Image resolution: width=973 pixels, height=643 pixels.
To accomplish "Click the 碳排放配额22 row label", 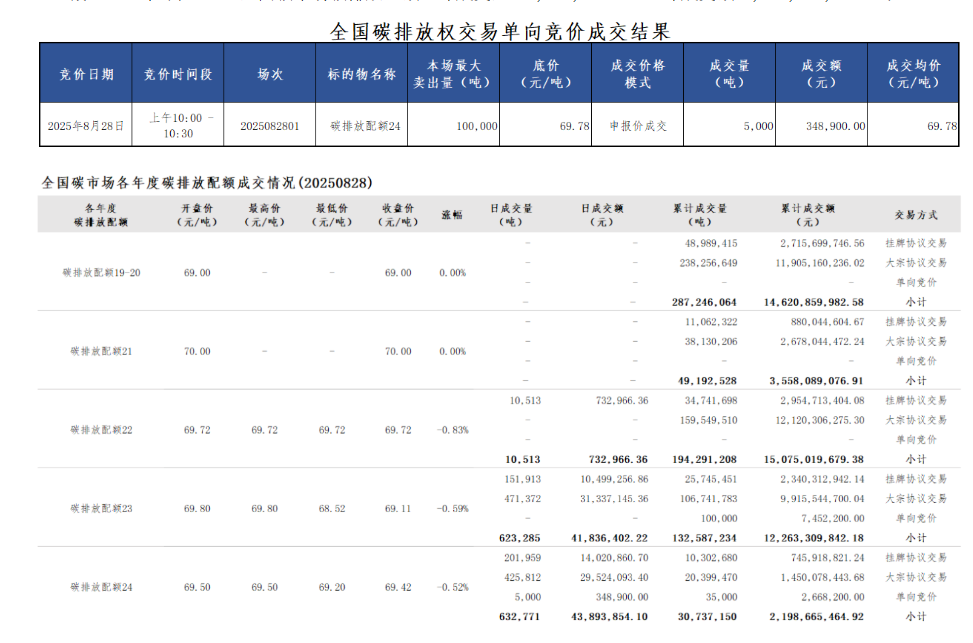I will (x=100, y=429).
